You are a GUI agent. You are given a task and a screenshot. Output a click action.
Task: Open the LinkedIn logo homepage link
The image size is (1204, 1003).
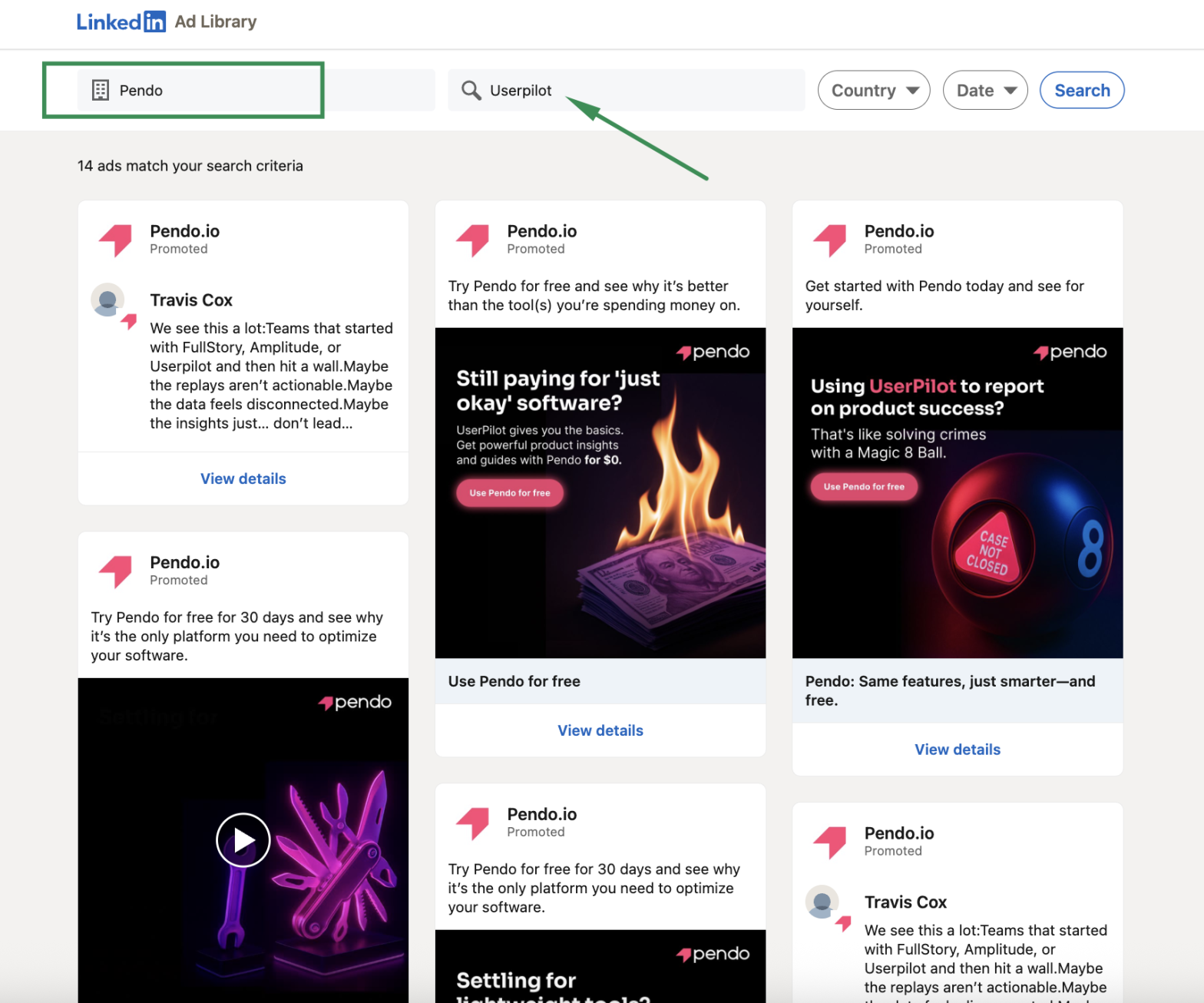[x=121, y=22]
